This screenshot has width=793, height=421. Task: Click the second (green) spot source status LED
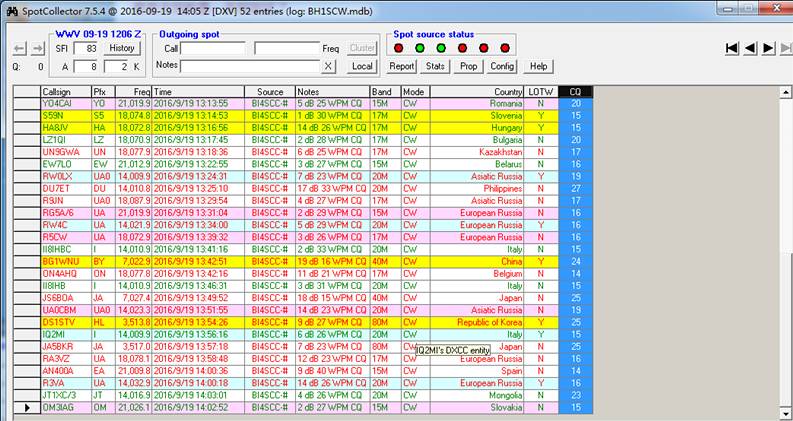419,48
